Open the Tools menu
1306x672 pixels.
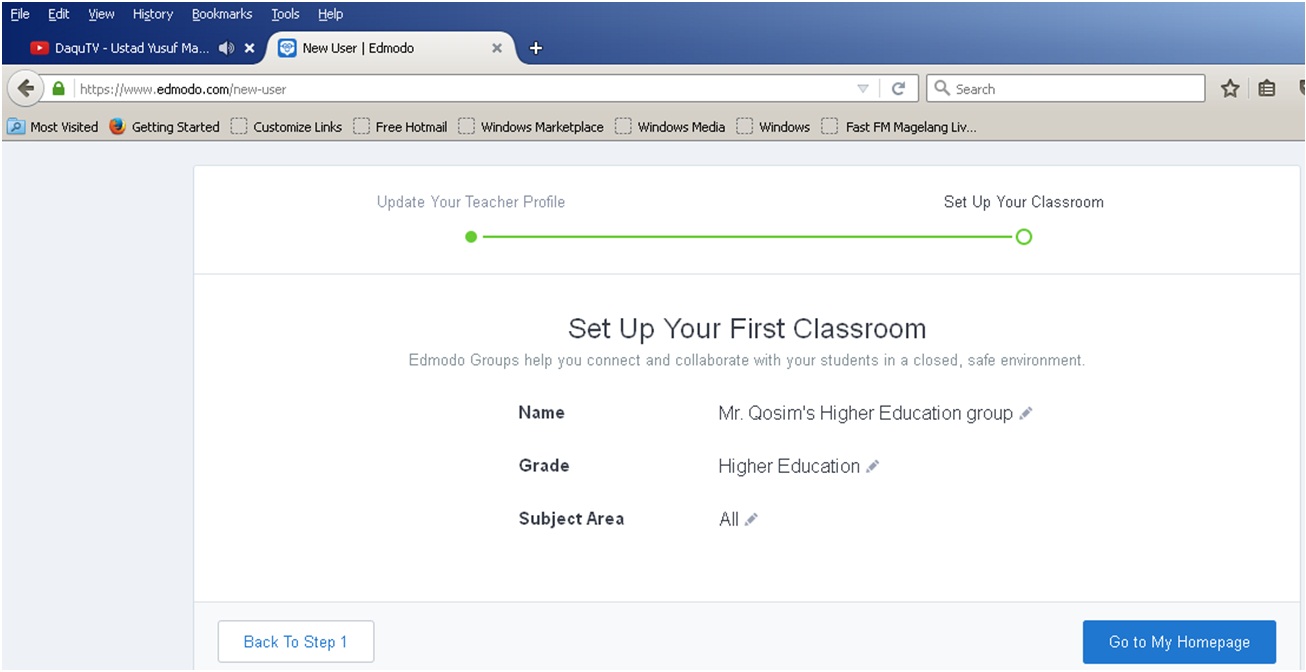(x=285, y=14)
